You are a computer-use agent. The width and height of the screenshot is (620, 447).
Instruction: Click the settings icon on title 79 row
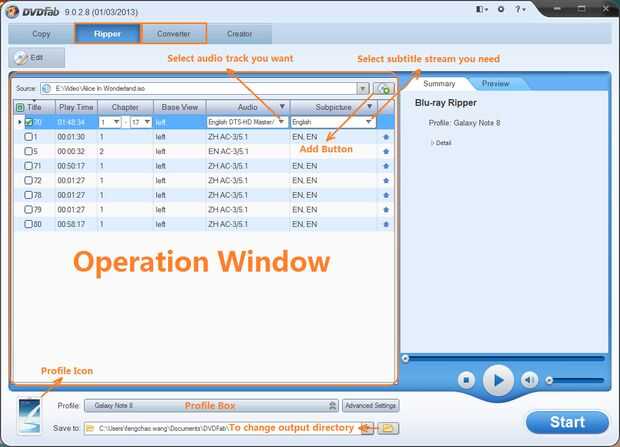(x=386, y=210)
